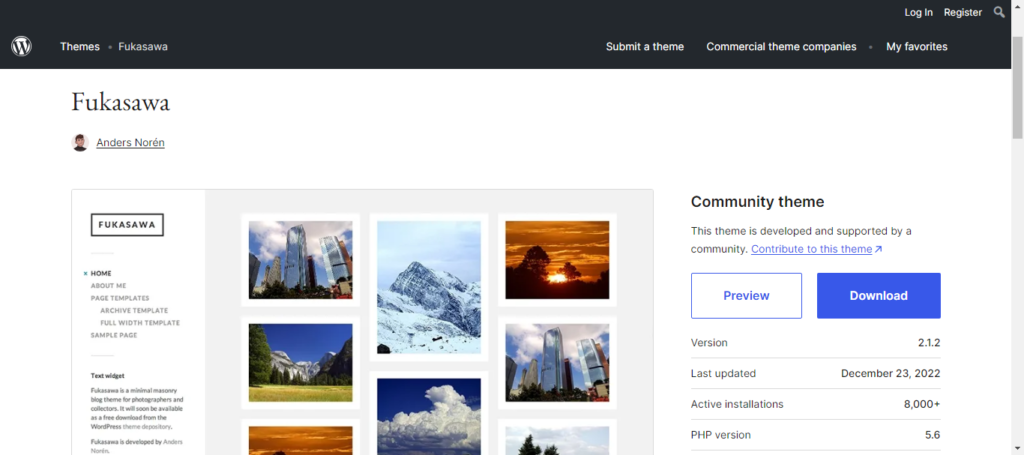Click the Version 2.1.2 value
The width and height of the screenshot is (1024, 455).
(928, 343)
